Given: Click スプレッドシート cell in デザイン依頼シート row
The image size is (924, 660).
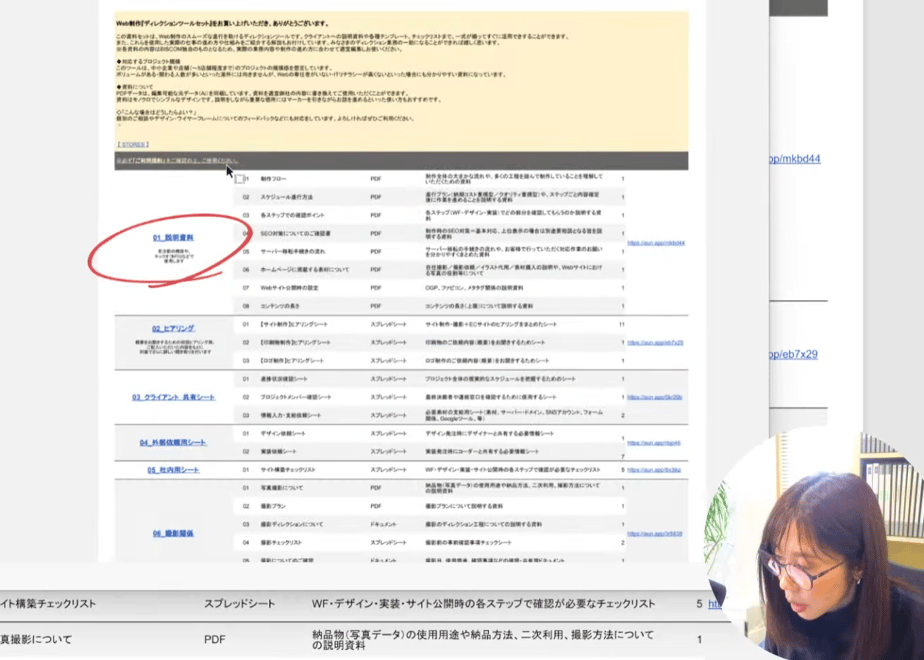Looking at the screenshot, I should click(x=388, y=434).
